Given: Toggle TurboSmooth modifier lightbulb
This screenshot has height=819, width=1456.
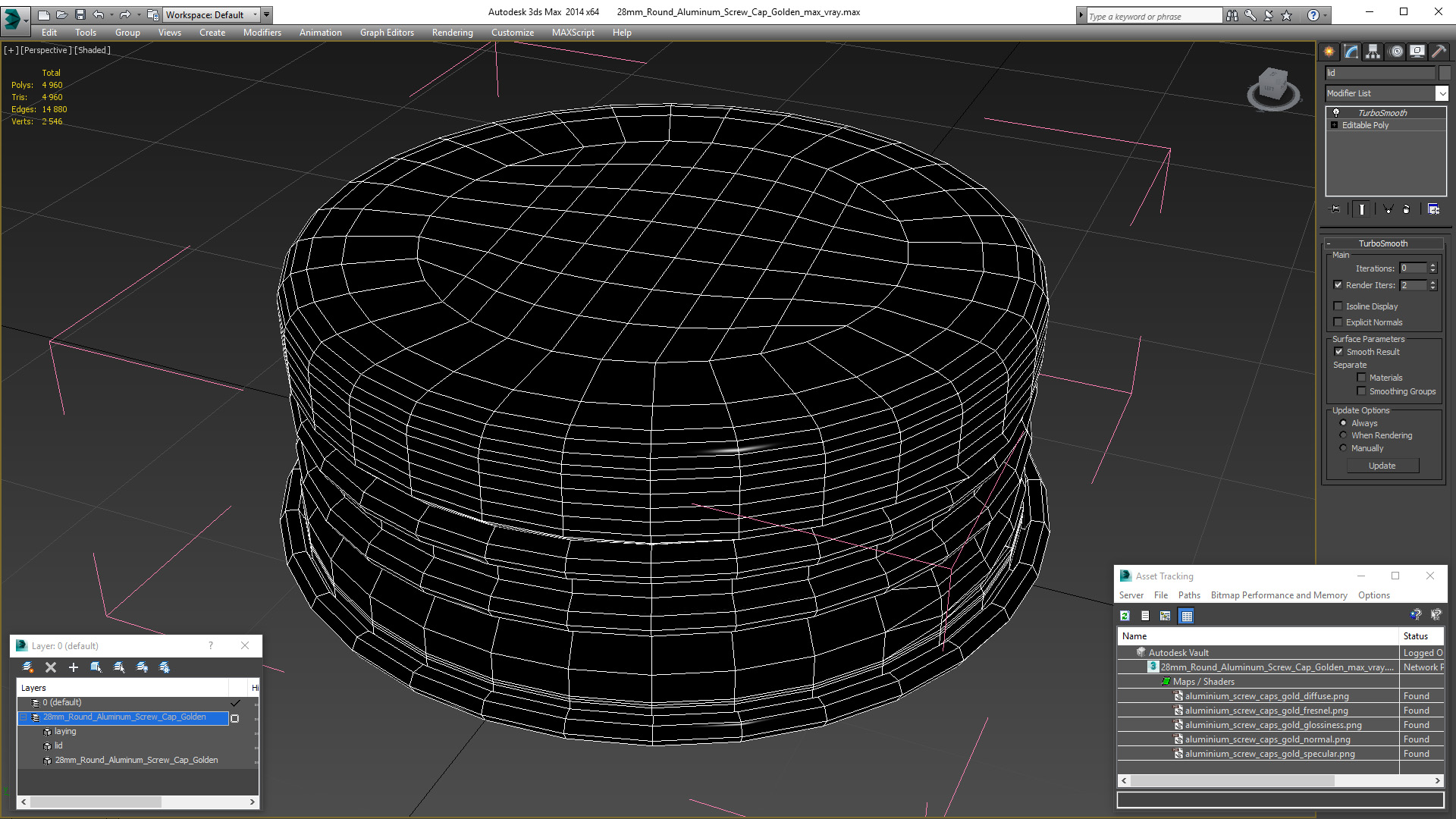Looking at the screenshot, I should point(1336,113).
